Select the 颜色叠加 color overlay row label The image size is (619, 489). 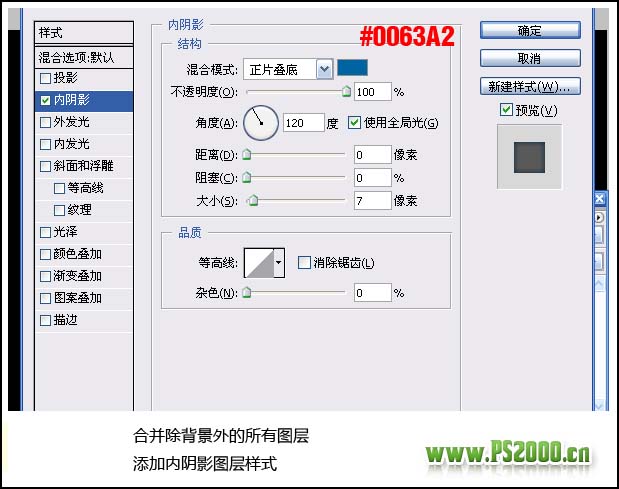click(x=77, y=255)
